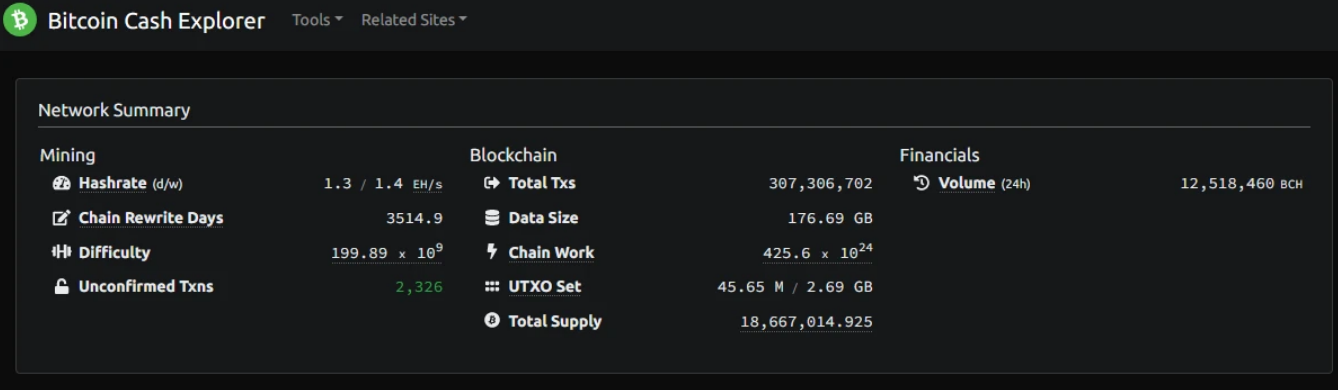Image resolution: width=1338 pixels, height=390 pixels.
Task: Click the Chain Rewrite Days edit icon
Action: coord(61,218)
